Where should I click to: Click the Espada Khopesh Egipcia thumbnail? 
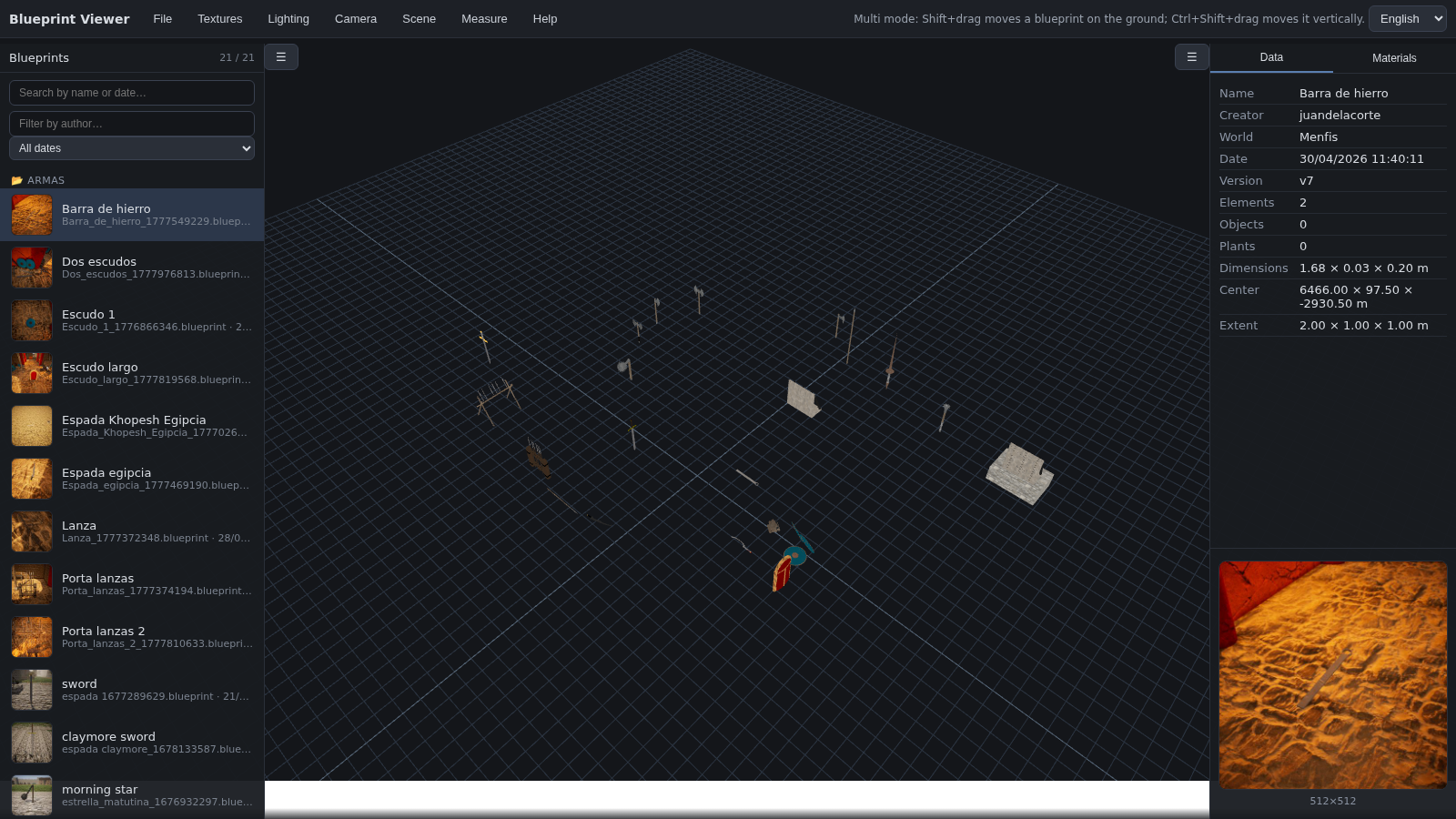tap(32, 426)
